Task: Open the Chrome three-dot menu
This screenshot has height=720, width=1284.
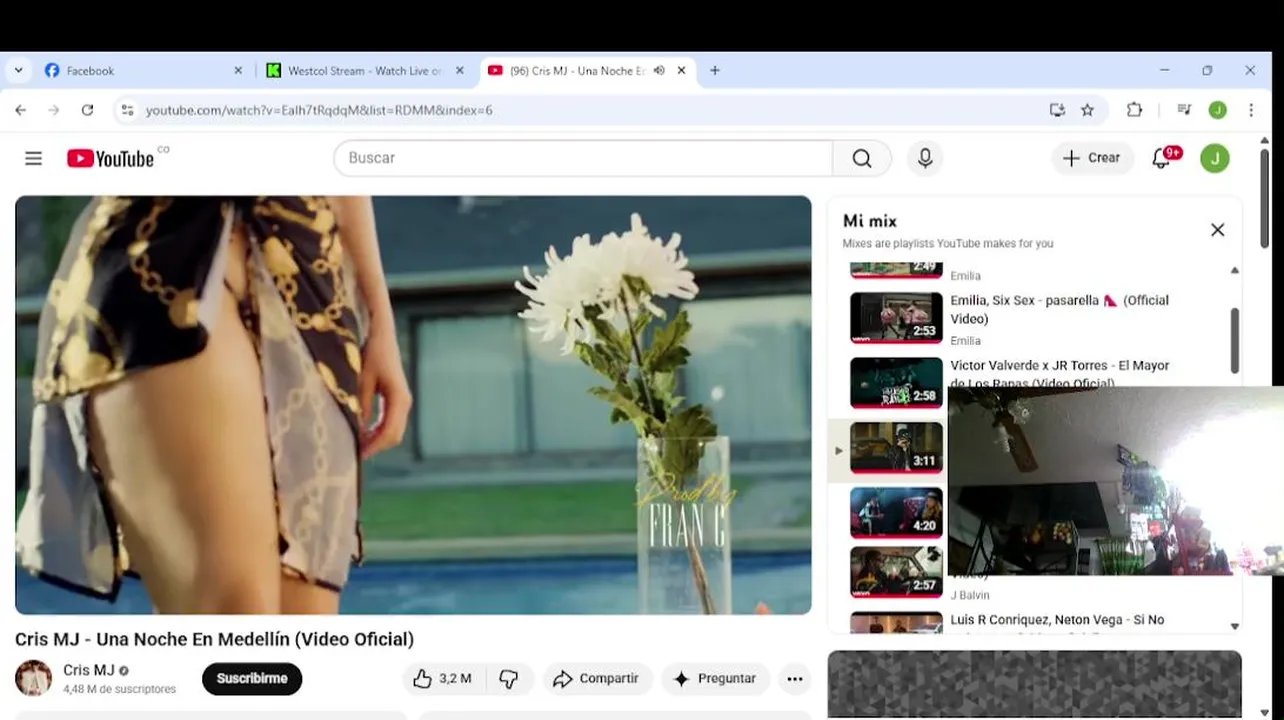Action: point(1251,110)
